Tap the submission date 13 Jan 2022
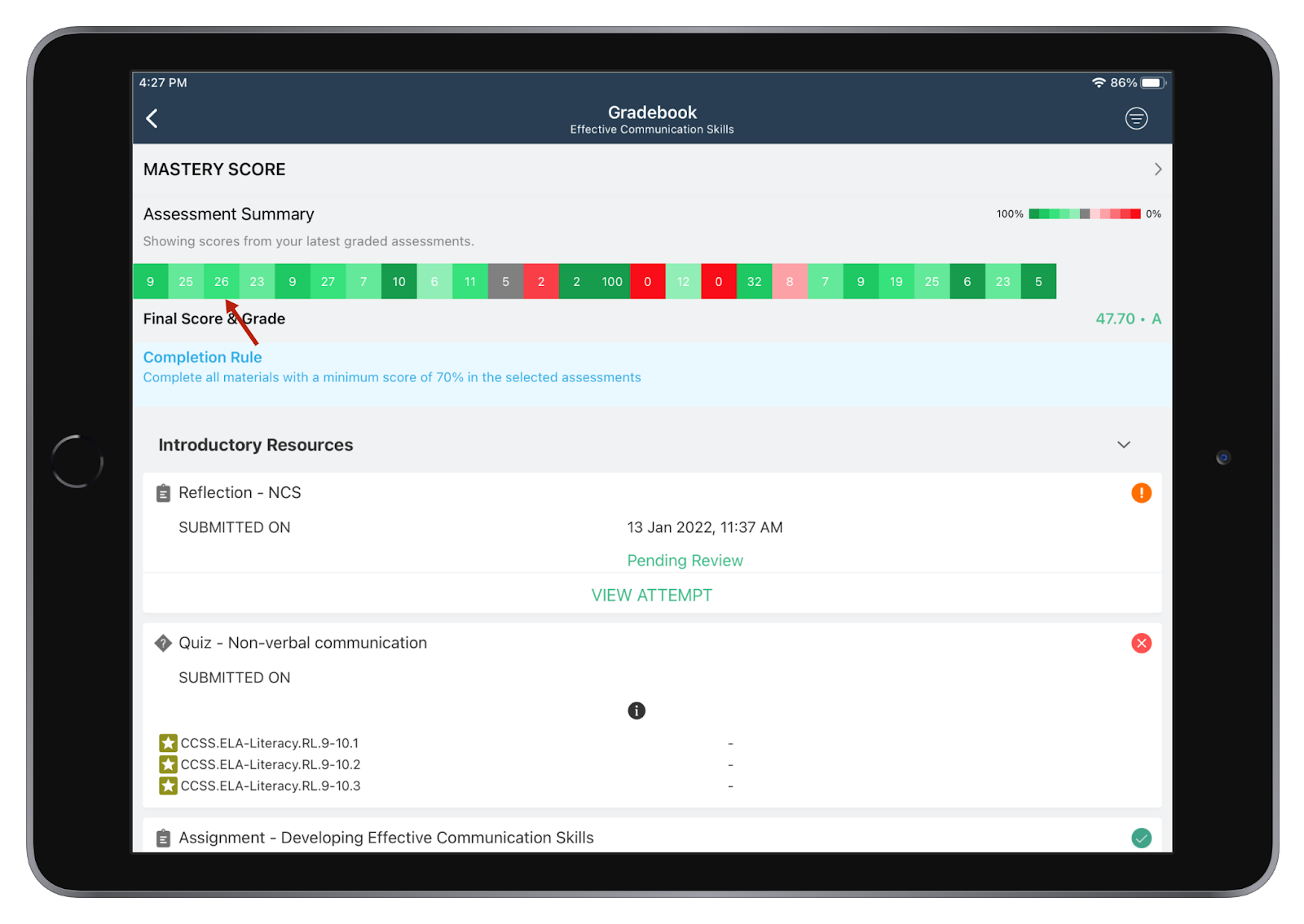Viewport: 1304px width, 924px height. pos(704,527)
